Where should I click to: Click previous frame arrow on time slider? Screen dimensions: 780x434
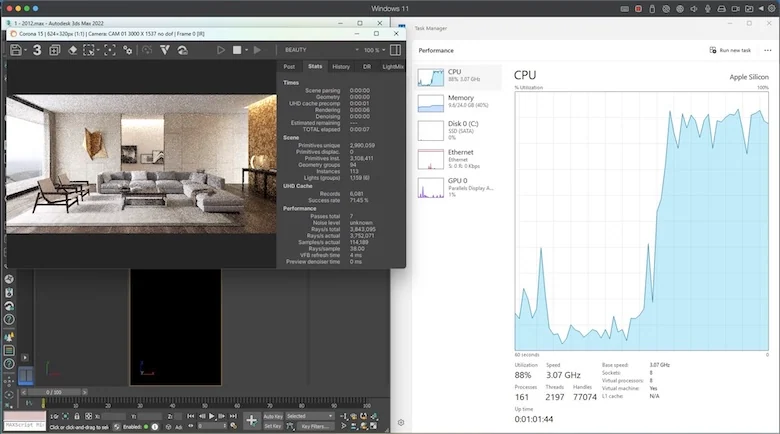(23, 392)
